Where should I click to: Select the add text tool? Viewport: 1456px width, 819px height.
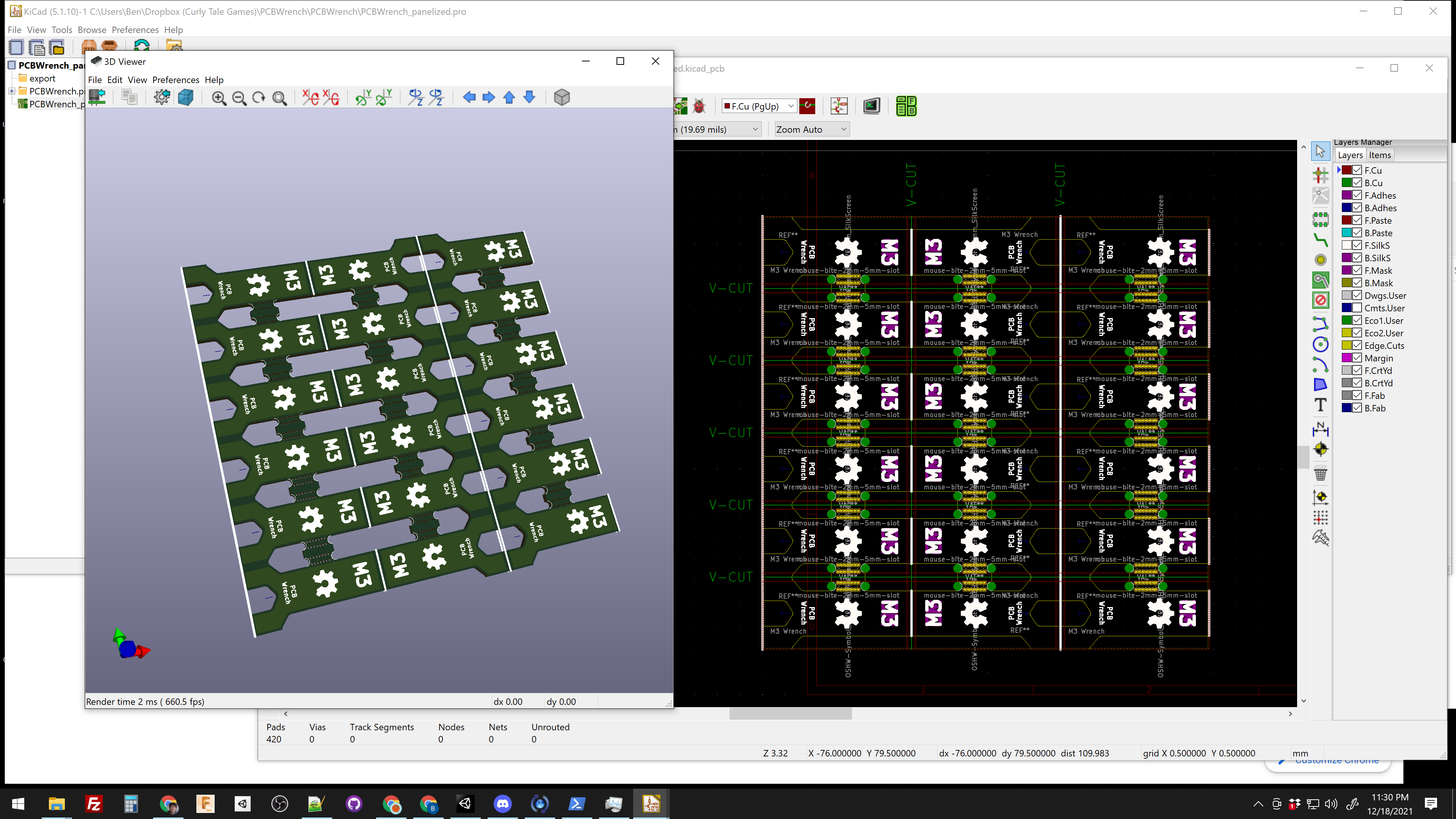[1320, 405]
